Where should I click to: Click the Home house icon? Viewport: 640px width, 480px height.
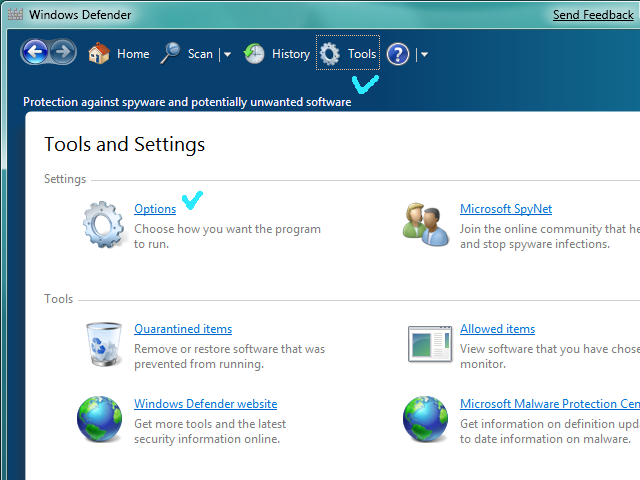[x=99, y=53]
